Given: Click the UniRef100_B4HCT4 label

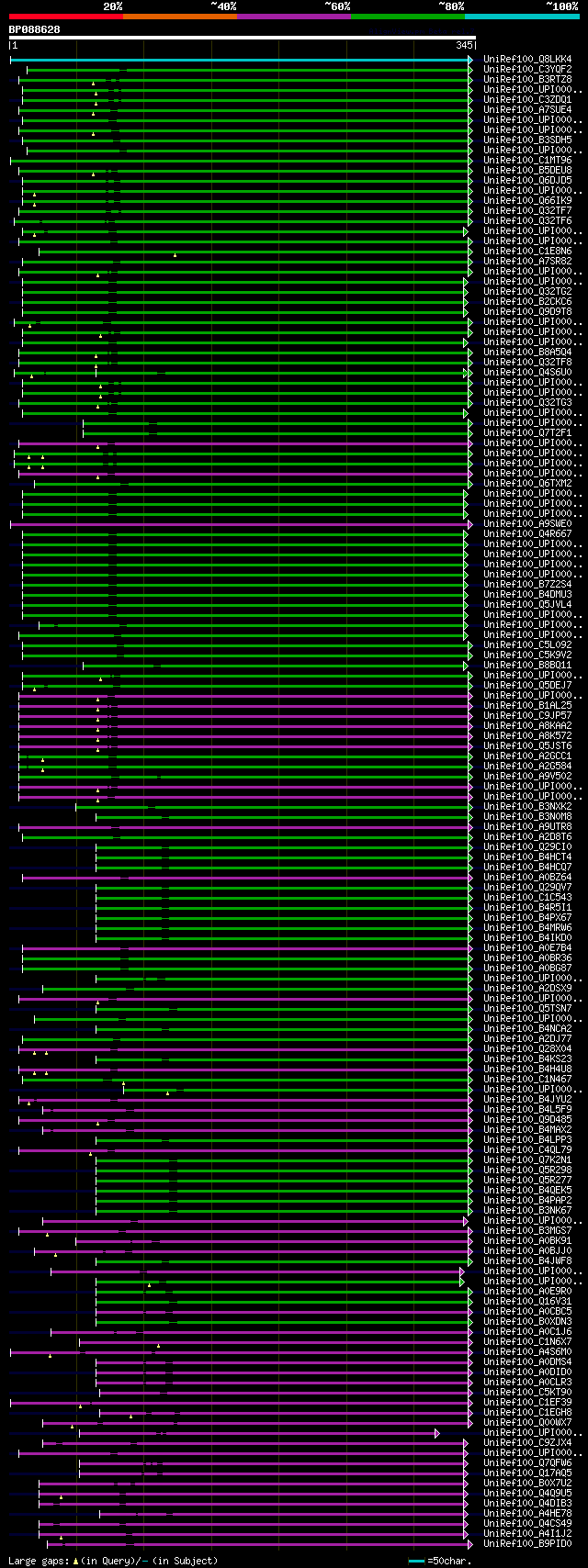Looking at the screenshot, I should tap(527, 857).
